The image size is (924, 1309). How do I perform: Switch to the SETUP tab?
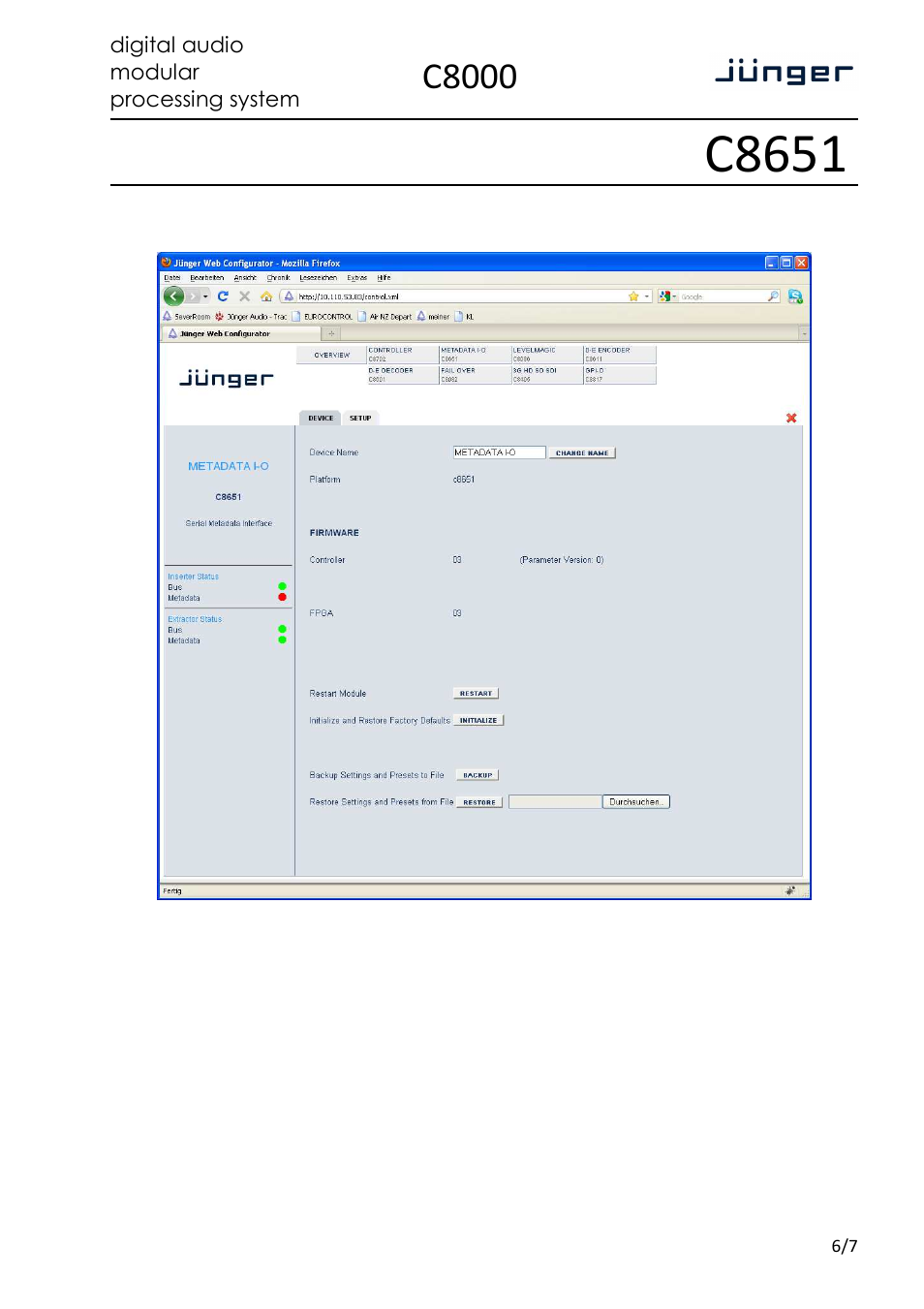pyautogui.click(x=360, y=419)
